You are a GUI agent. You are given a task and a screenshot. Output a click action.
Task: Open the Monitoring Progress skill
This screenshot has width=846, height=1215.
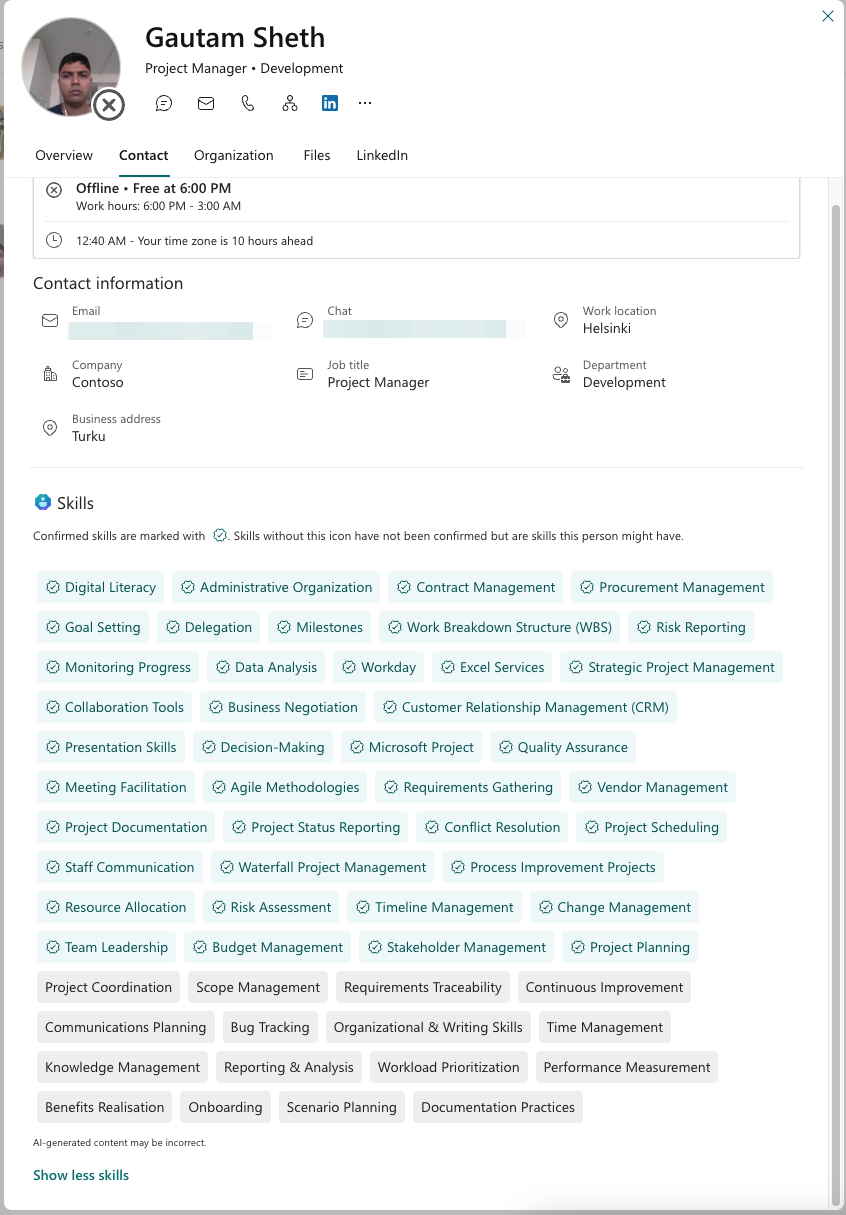click(118, 667)
